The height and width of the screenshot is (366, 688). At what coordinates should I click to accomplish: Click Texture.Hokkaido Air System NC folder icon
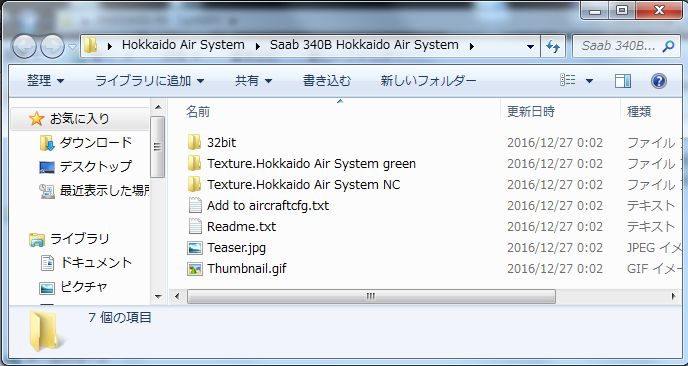[x=194, y=184]
